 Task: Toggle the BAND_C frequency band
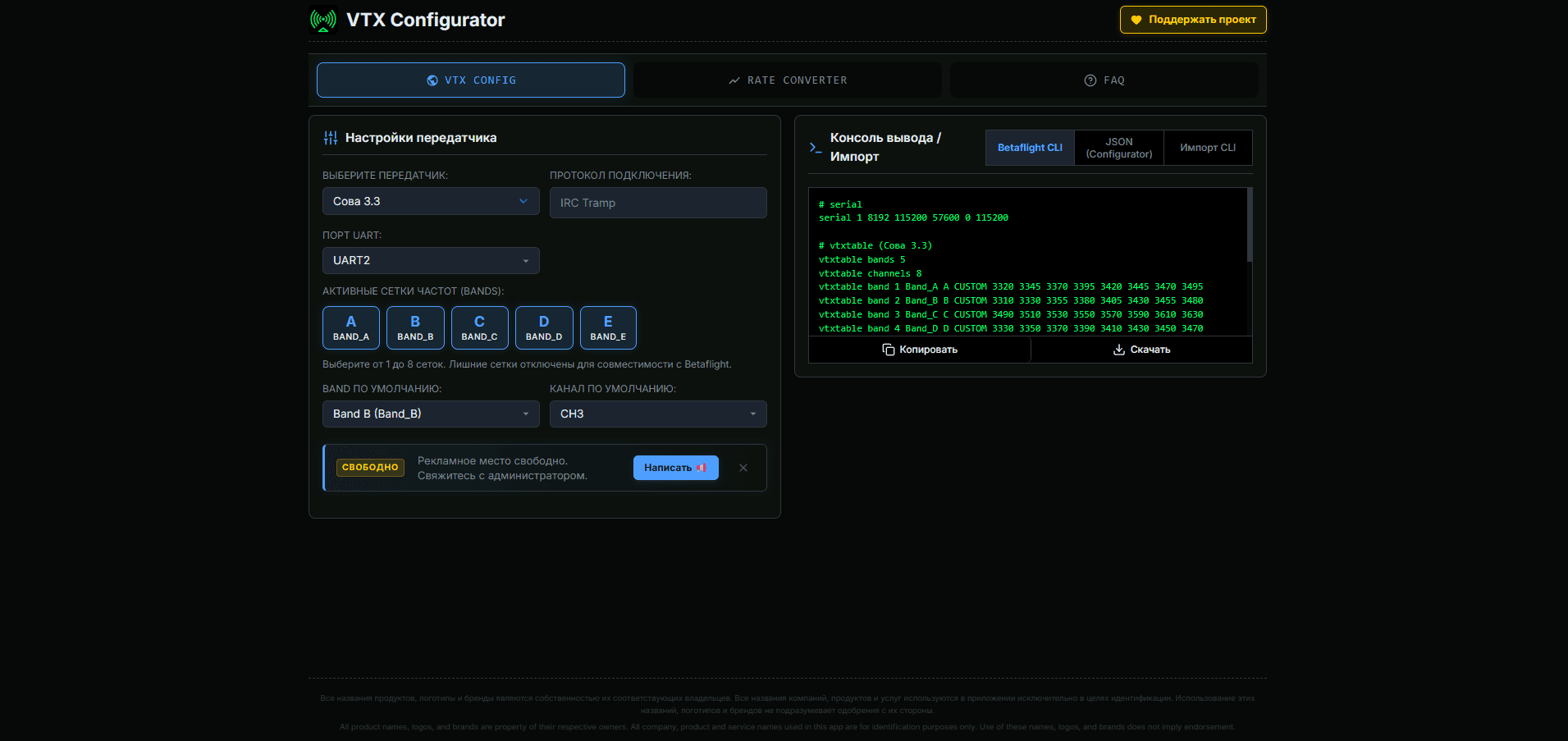pos(479,327)
